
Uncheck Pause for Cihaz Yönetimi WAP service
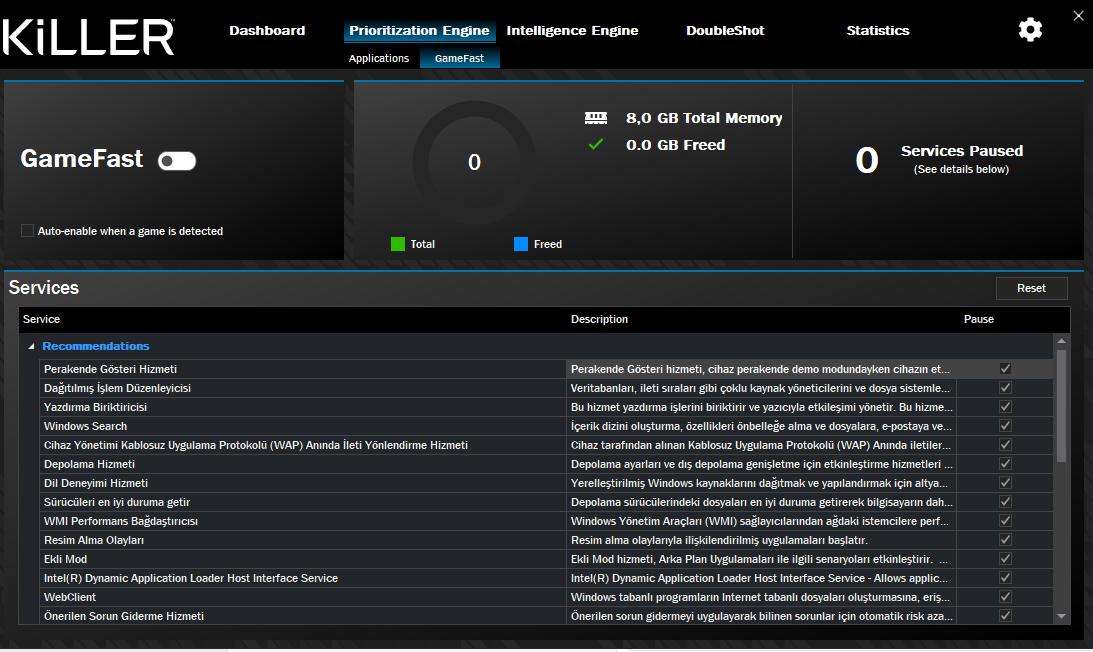click(x=1005, y=445)
